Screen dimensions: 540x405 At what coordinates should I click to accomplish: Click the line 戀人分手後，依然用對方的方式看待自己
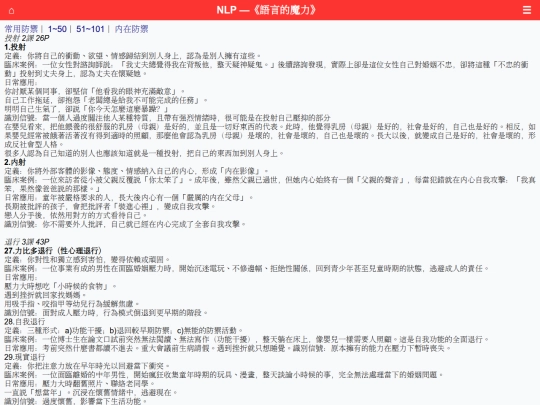pyautogui.click(x=75, y=215)
